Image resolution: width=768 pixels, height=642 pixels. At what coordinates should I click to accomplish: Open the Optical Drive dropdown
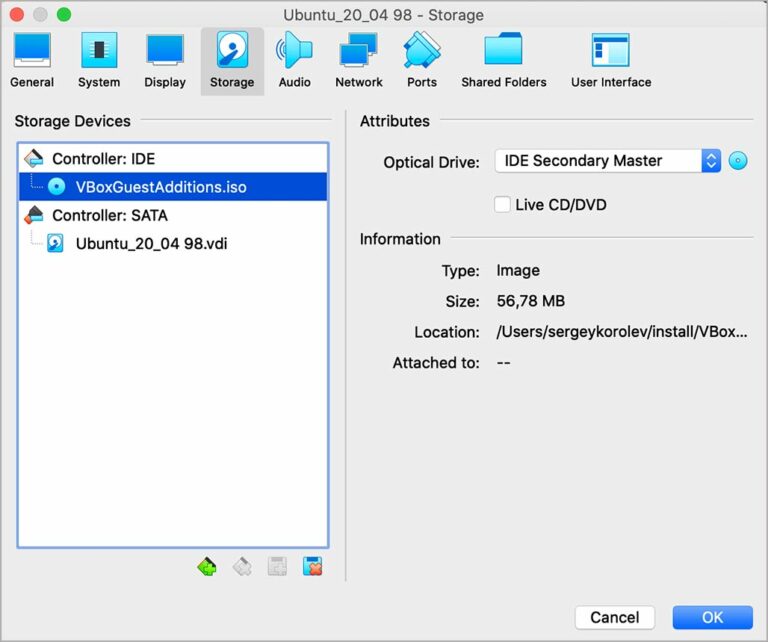[x=607, y=161]
